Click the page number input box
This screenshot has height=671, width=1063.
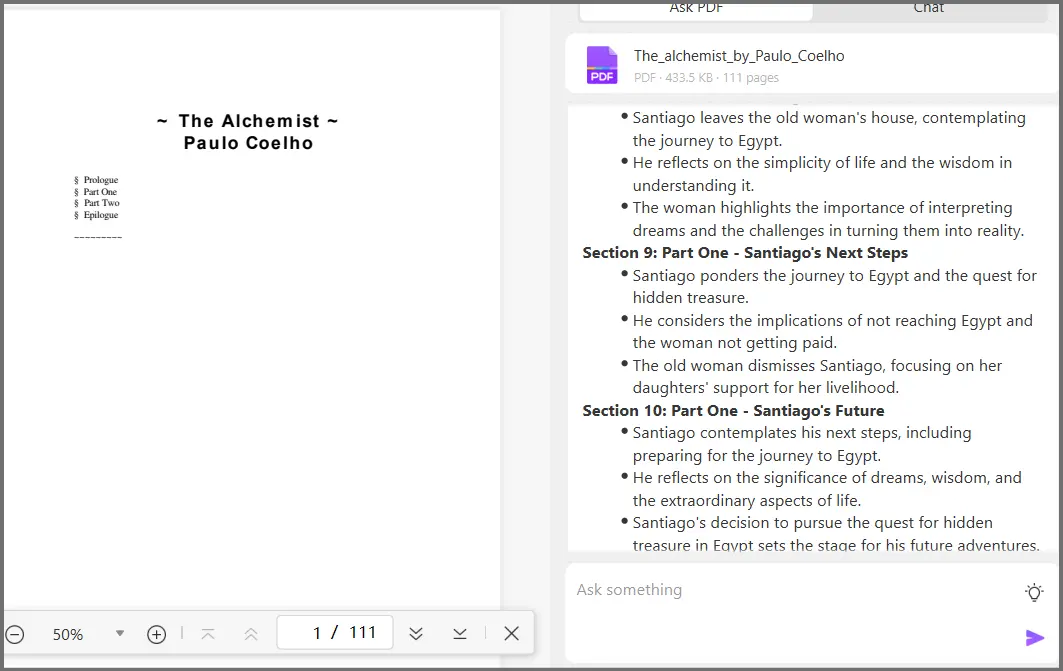click(334, 632)
